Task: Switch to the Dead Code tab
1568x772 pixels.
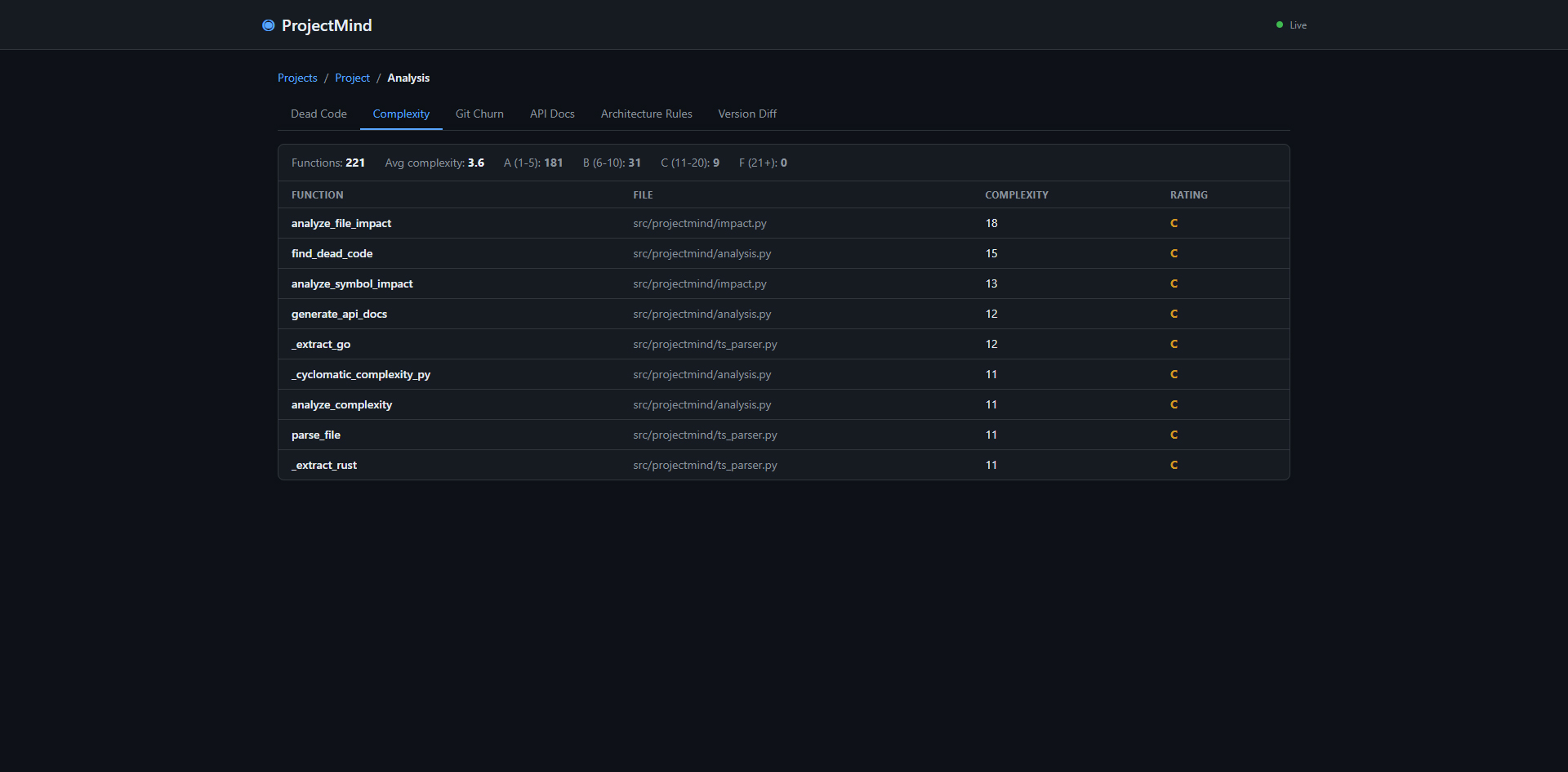Action: tap(318, 114)
